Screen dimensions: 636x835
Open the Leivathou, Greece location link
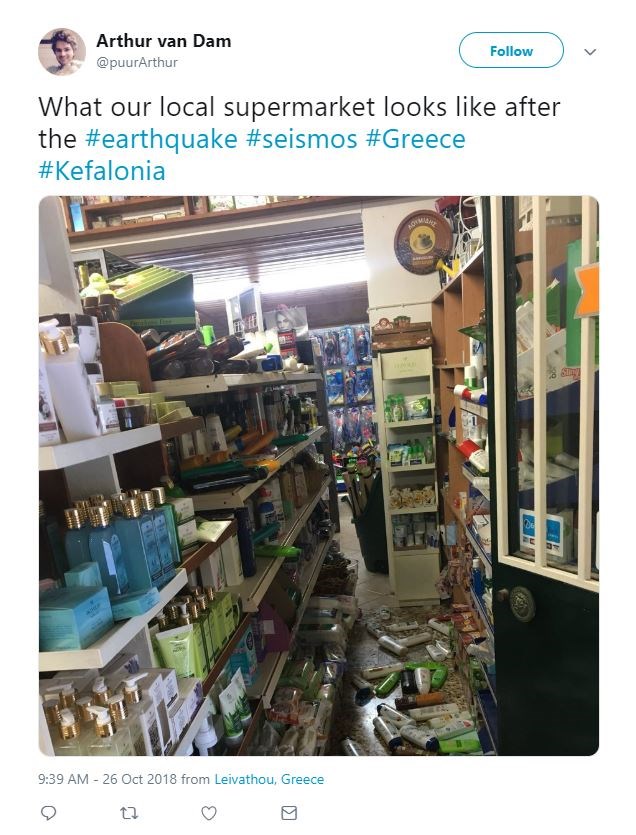coord(269,779)
